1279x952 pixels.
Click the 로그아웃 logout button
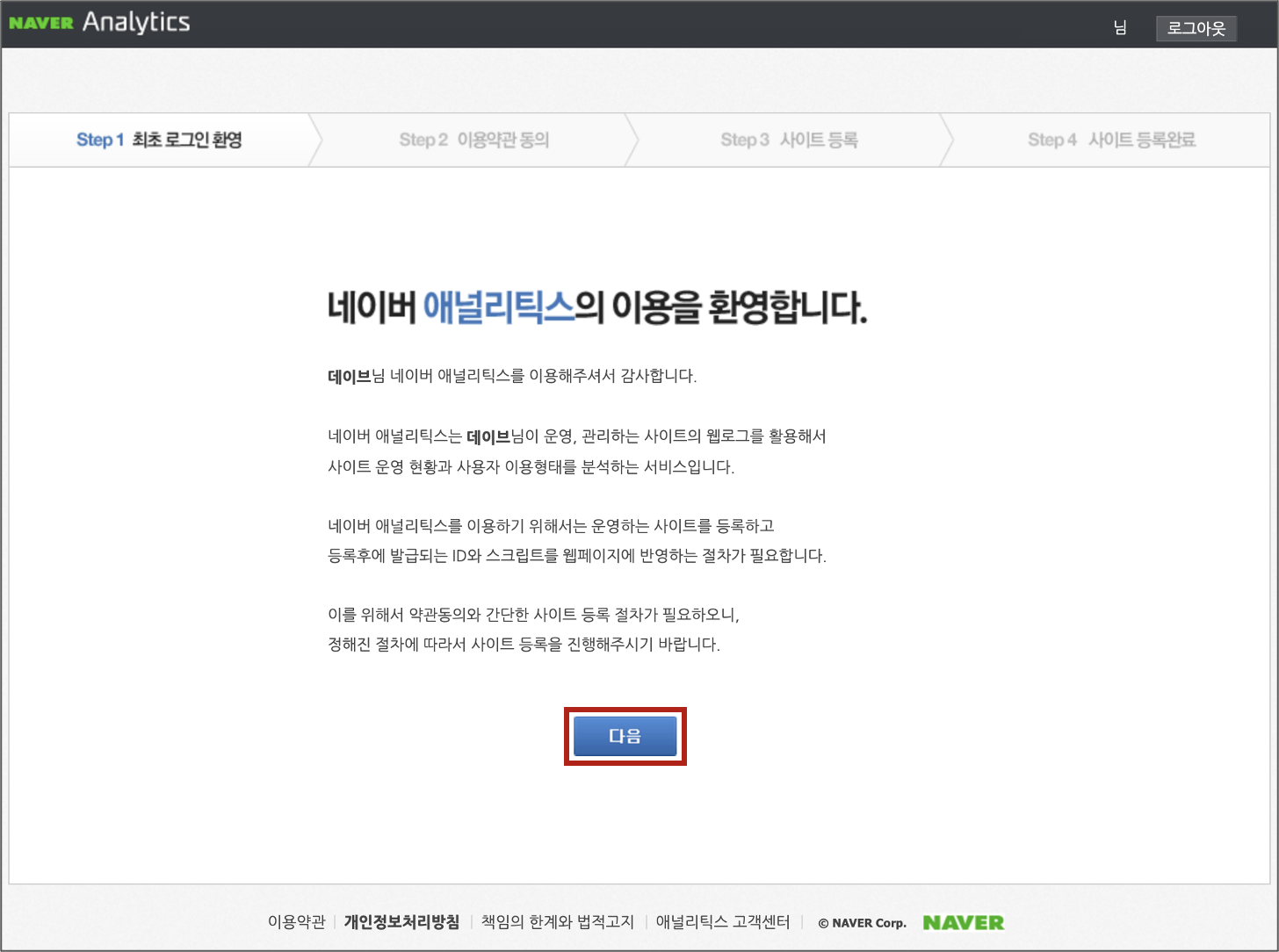(x=1196, y=28)
